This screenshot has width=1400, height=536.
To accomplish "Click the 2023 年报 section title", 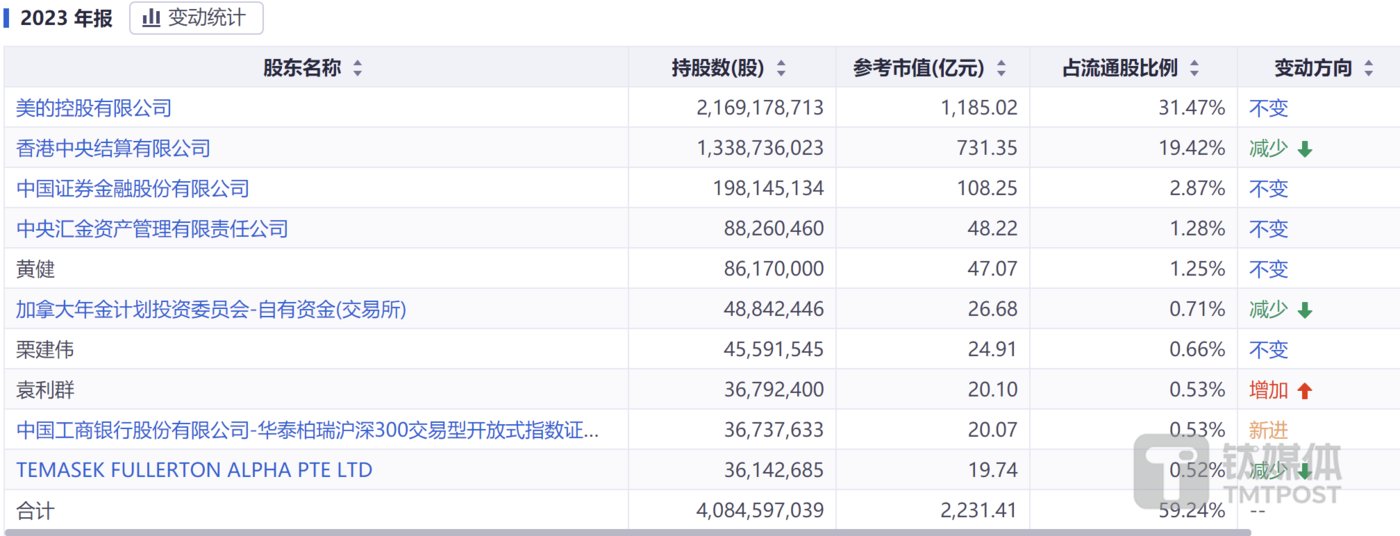I will (66, 18).
